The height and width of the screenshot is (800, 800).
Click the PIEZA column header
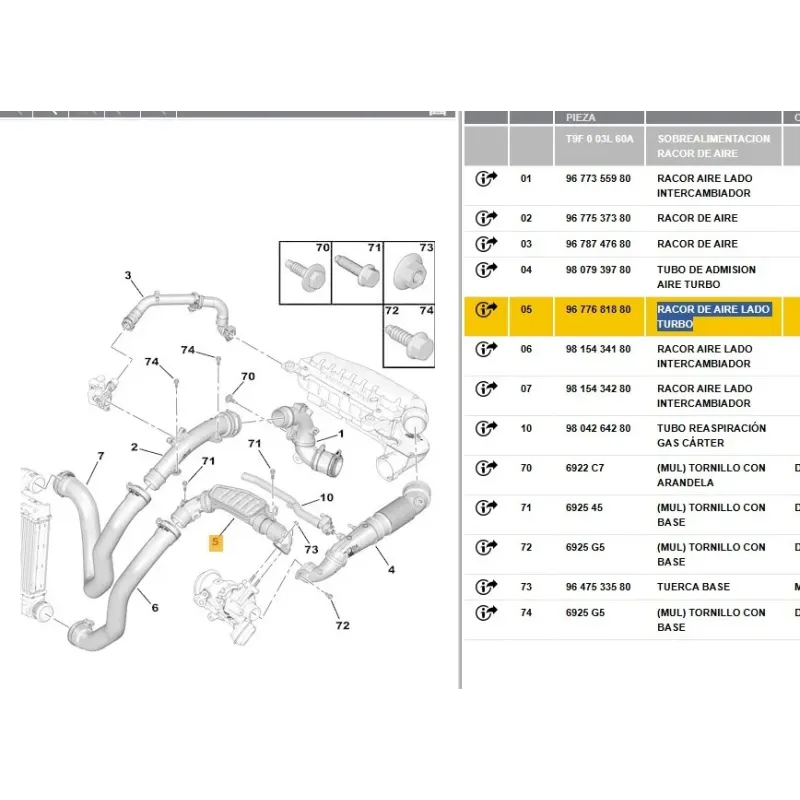[580, 117]
